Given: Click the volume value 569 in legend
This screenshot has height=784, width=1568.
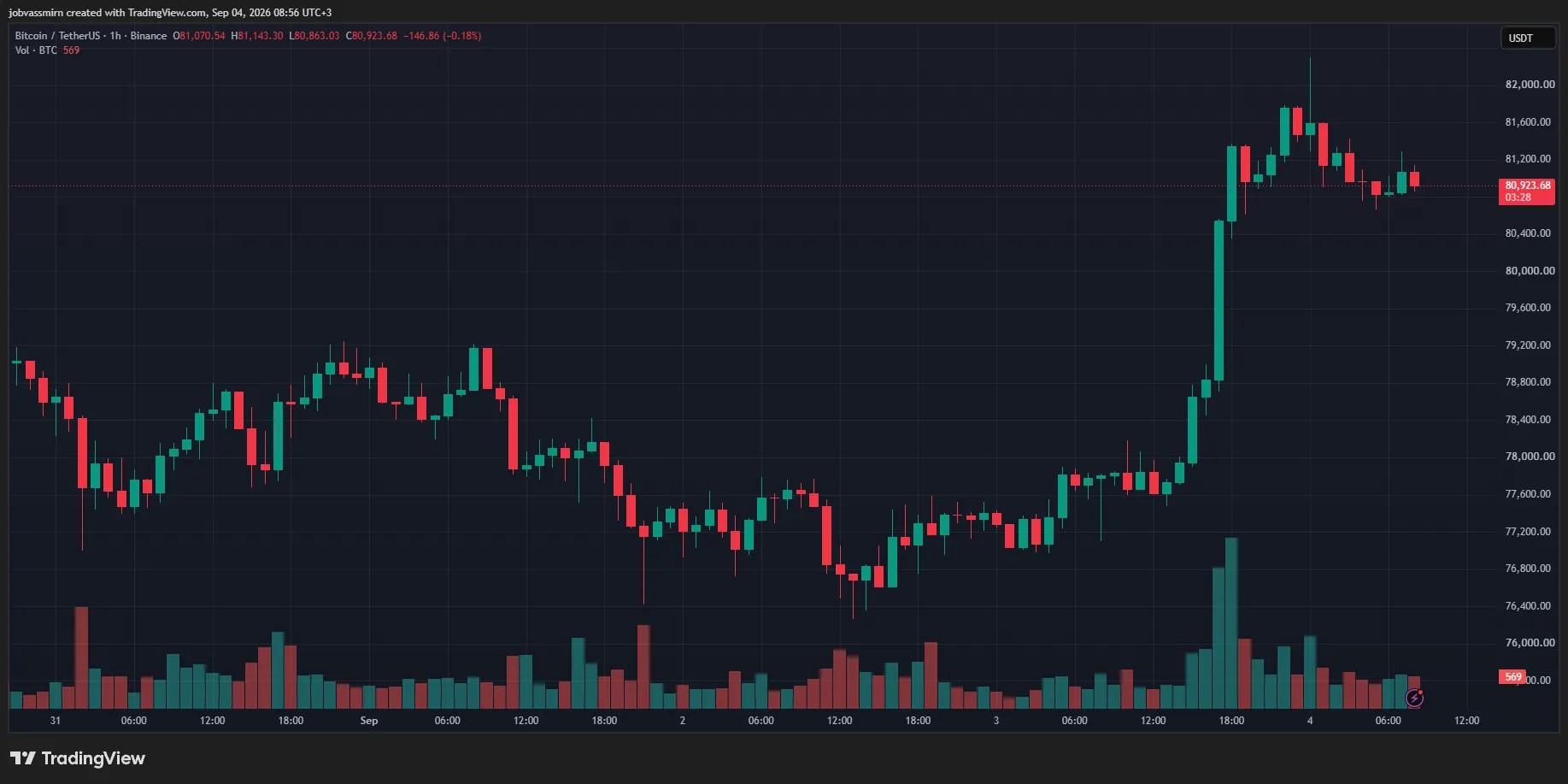Looking at the screenshot, I should pos(71,50).
